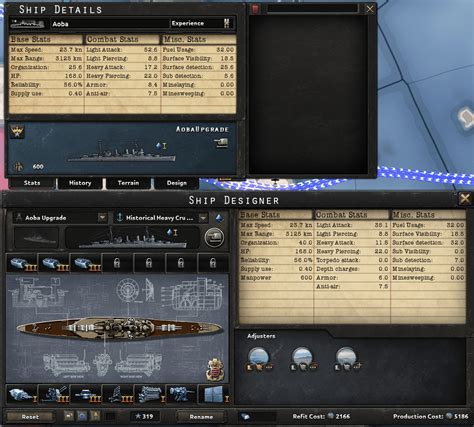Click the Aoba ship name field
474x427 pixels.
[110, 24]
